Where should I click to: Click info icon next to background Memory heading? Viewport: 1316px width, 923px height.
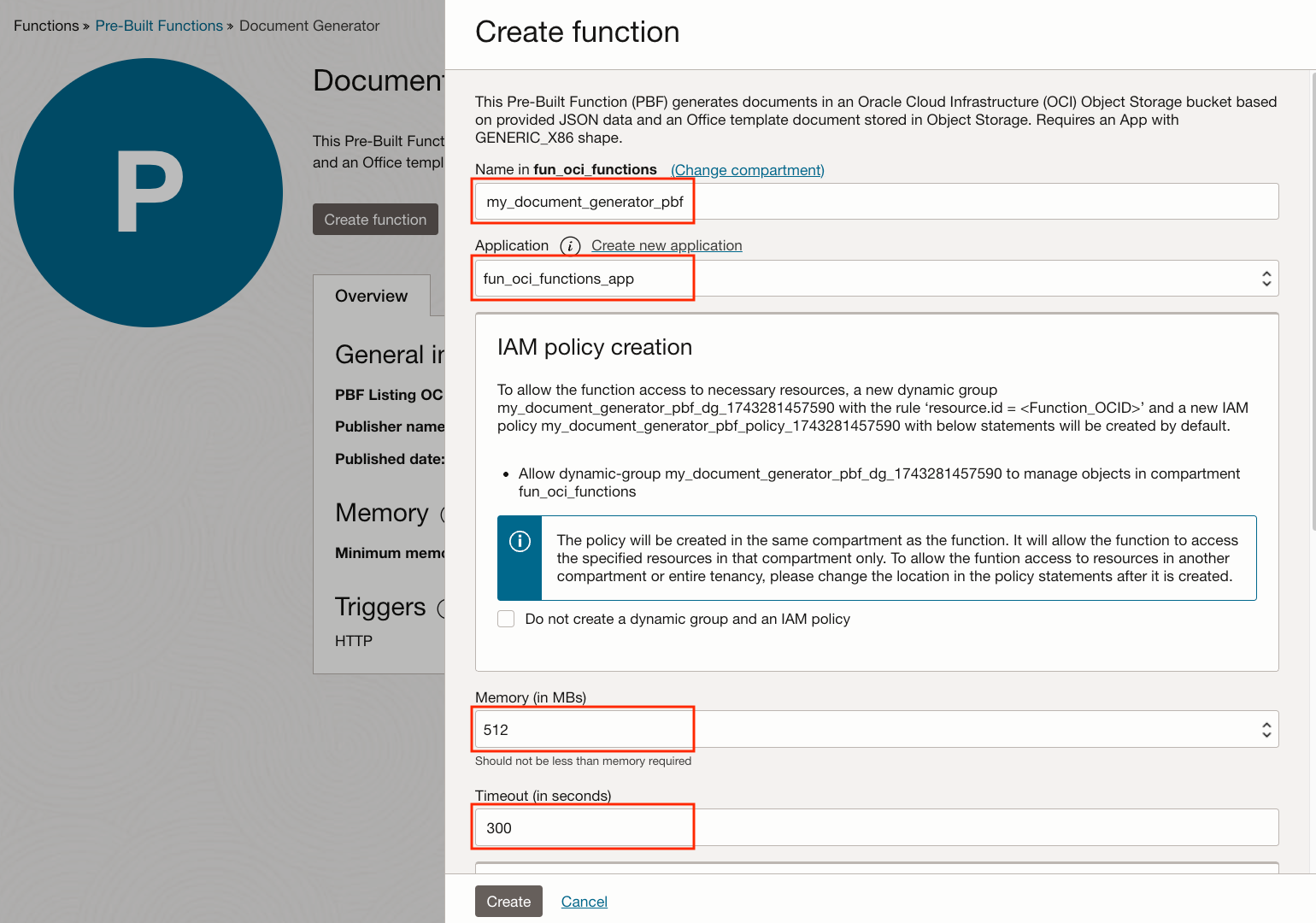(441, 514)
